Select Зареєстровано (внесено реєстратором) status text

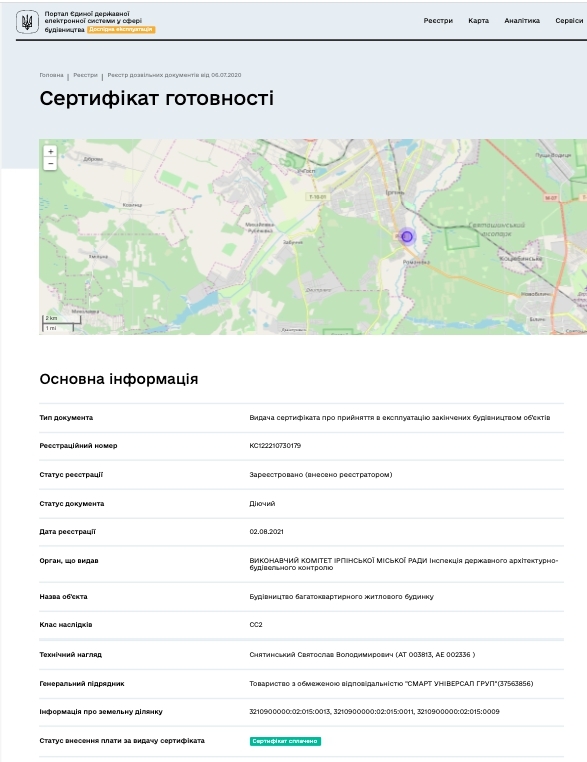click(321, 474)
